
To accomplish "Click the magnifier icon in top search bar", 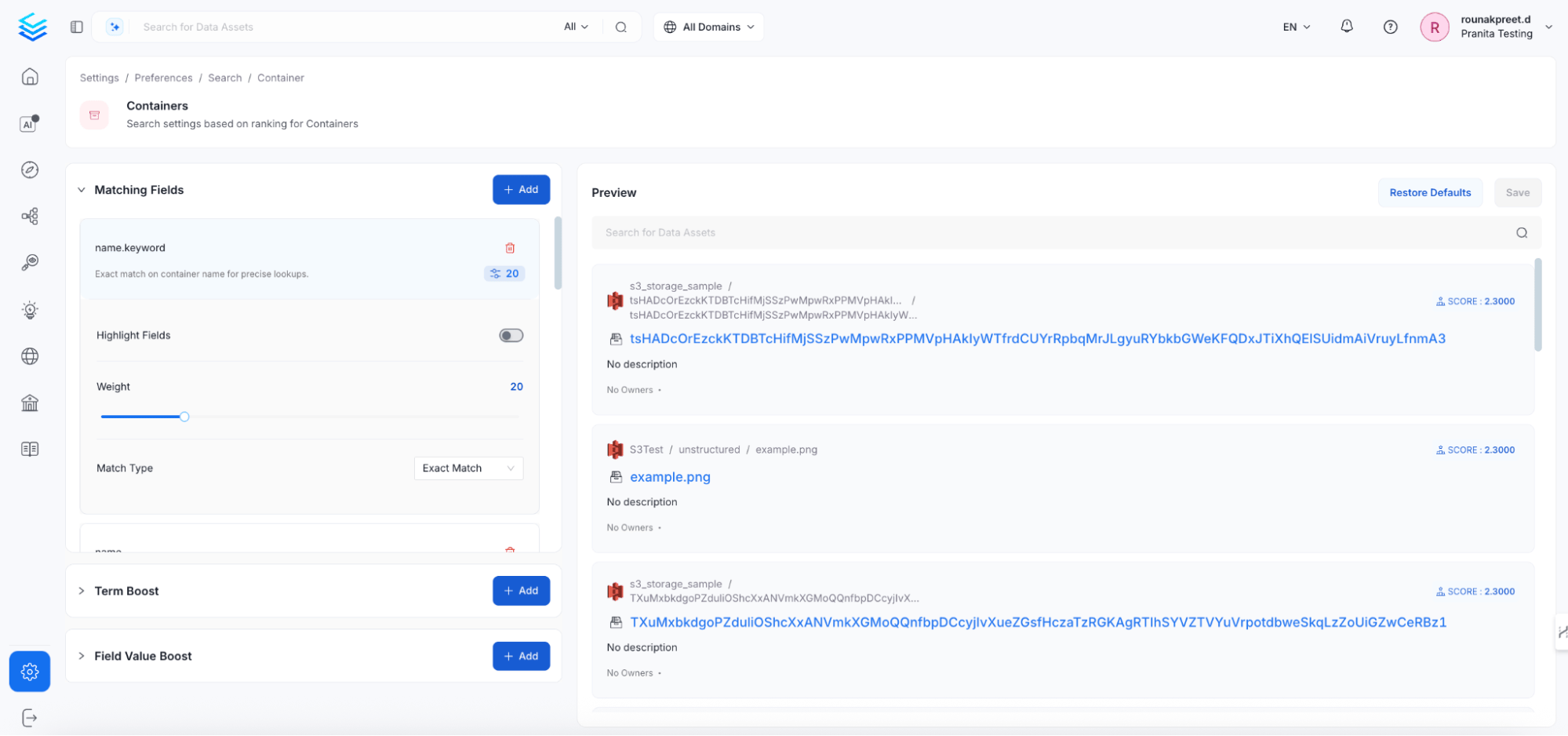I will click(620, 27).
